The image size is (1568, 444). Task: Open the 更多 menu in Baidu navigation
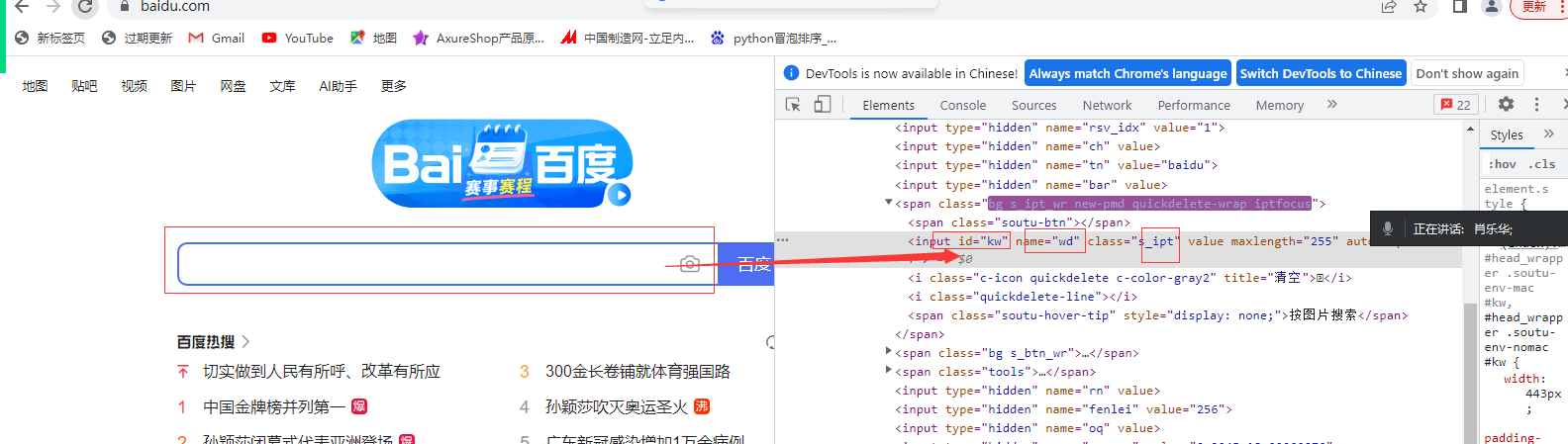pos(394,86)
